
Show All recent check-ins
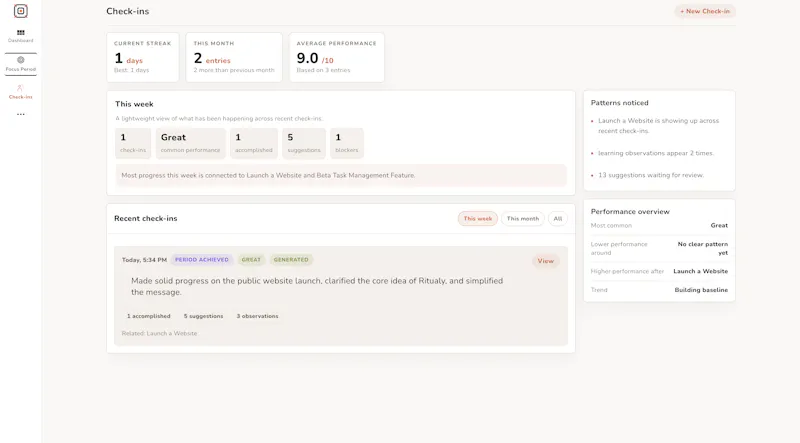pos(558,218)
